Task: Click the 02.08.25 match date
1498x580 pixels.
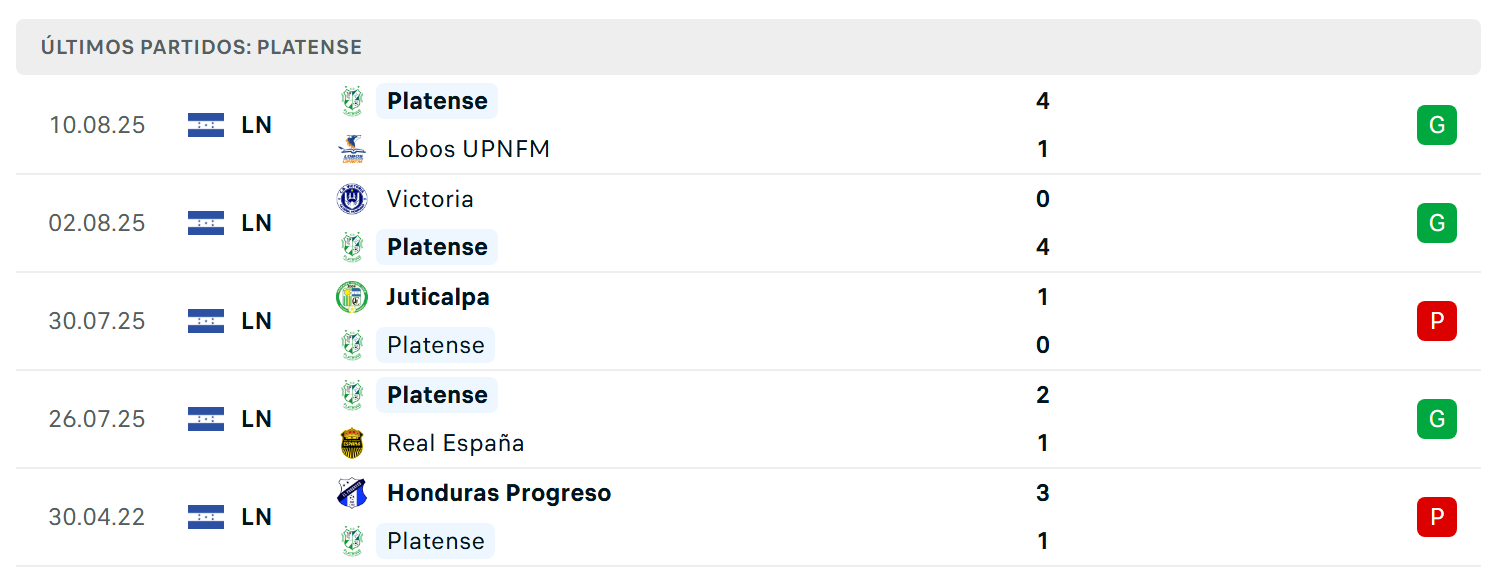Action: click(97, 223)
